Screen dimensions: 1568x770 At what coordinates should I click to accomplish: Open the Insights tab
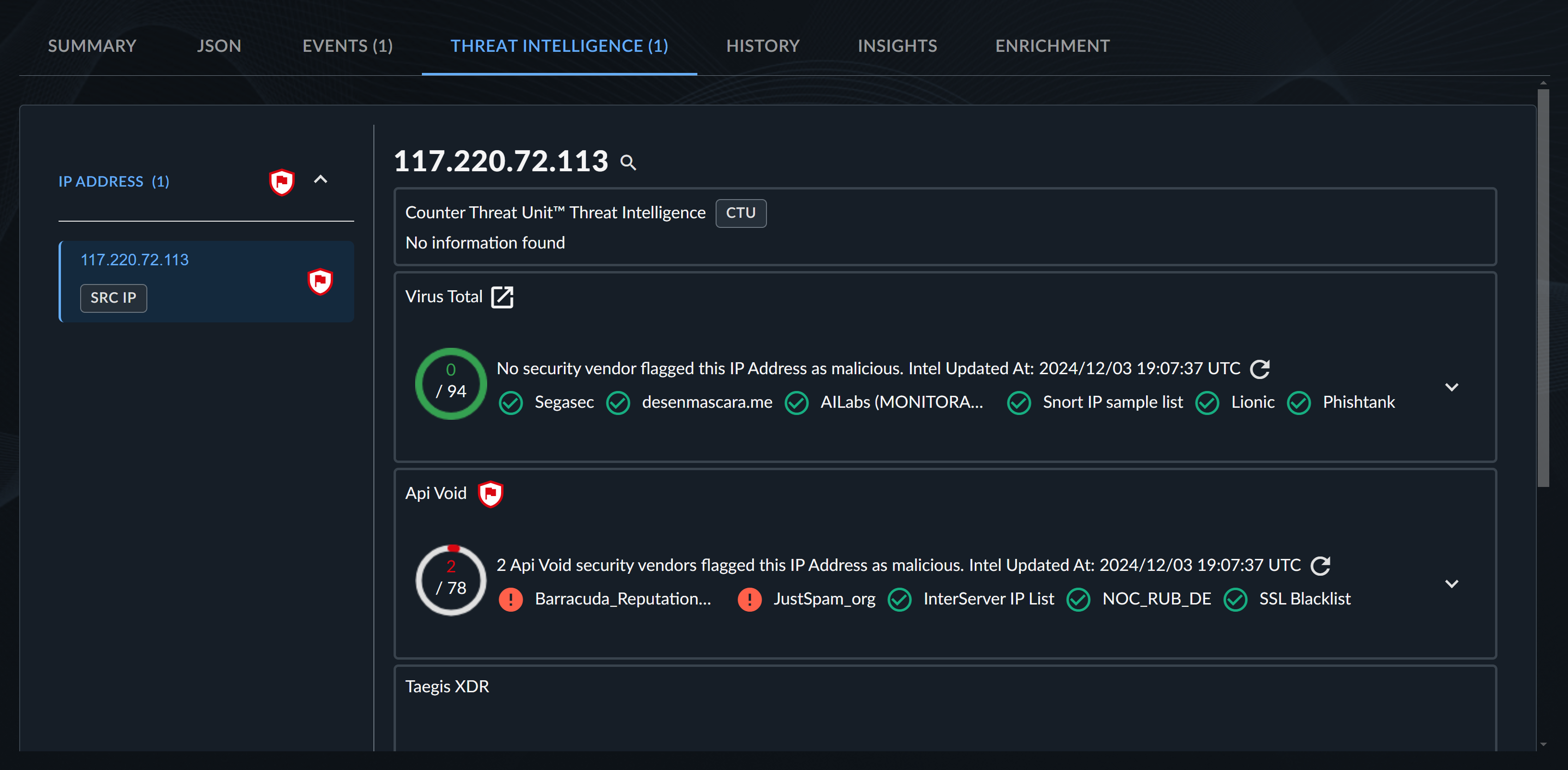pos(897,46)
